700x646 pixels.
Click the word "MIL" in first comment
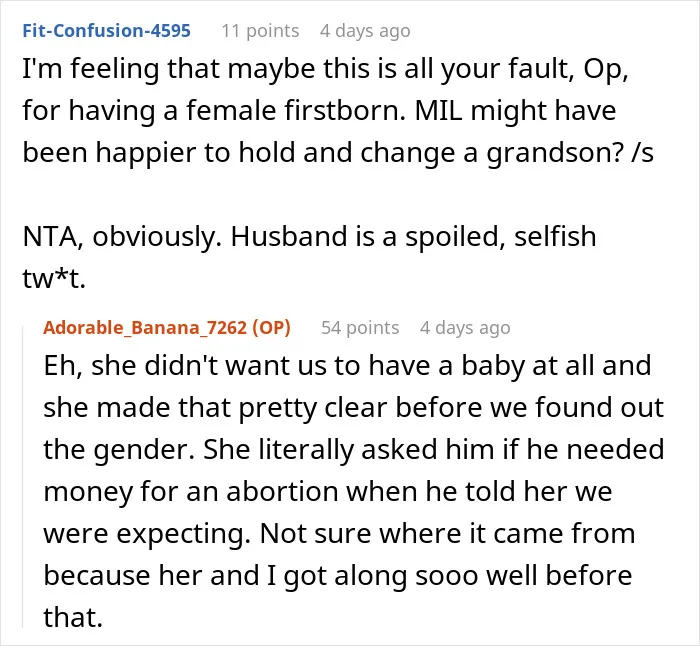click(438, 110)
